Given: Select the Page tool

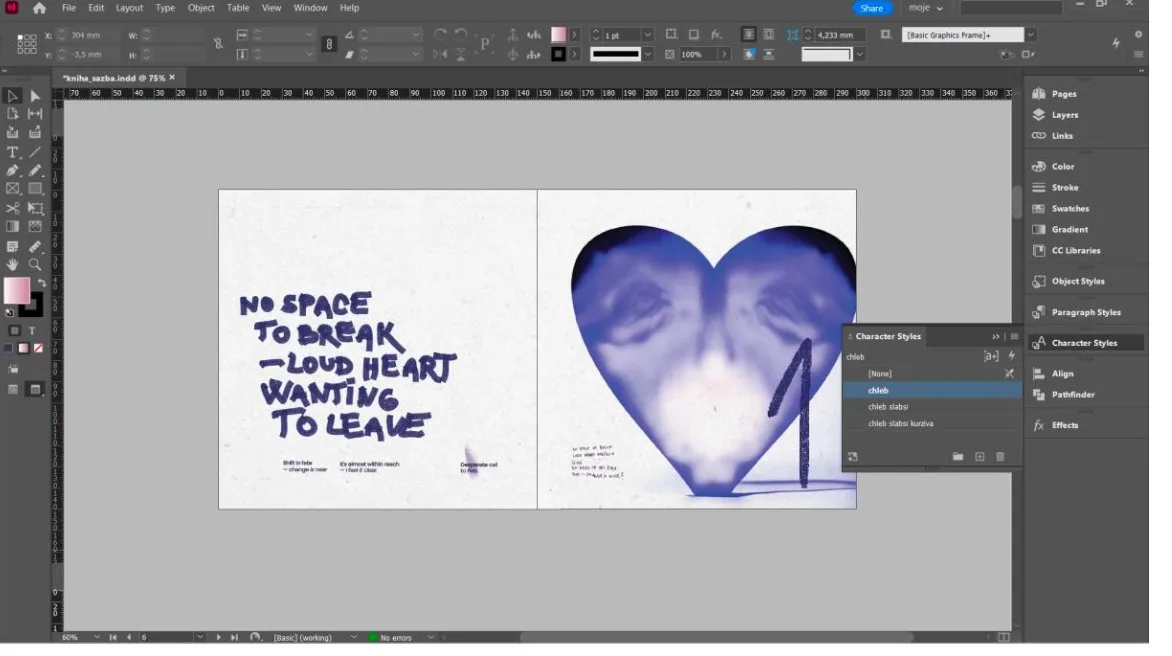Looking at the screenshot, I should 13,114.
